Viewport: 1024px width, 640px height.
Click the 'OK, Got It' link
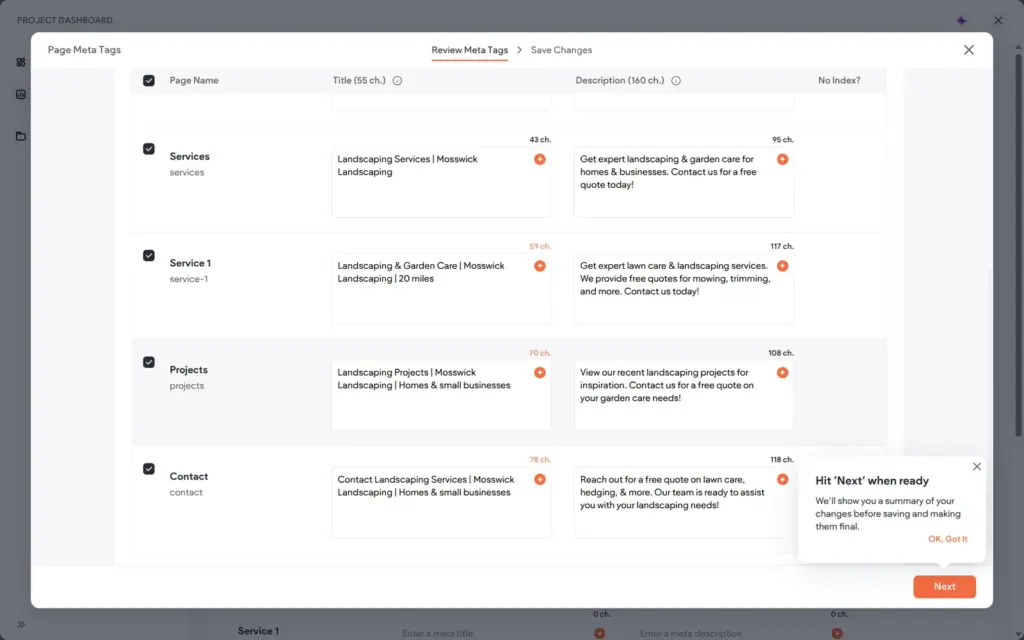coord(948,539)
